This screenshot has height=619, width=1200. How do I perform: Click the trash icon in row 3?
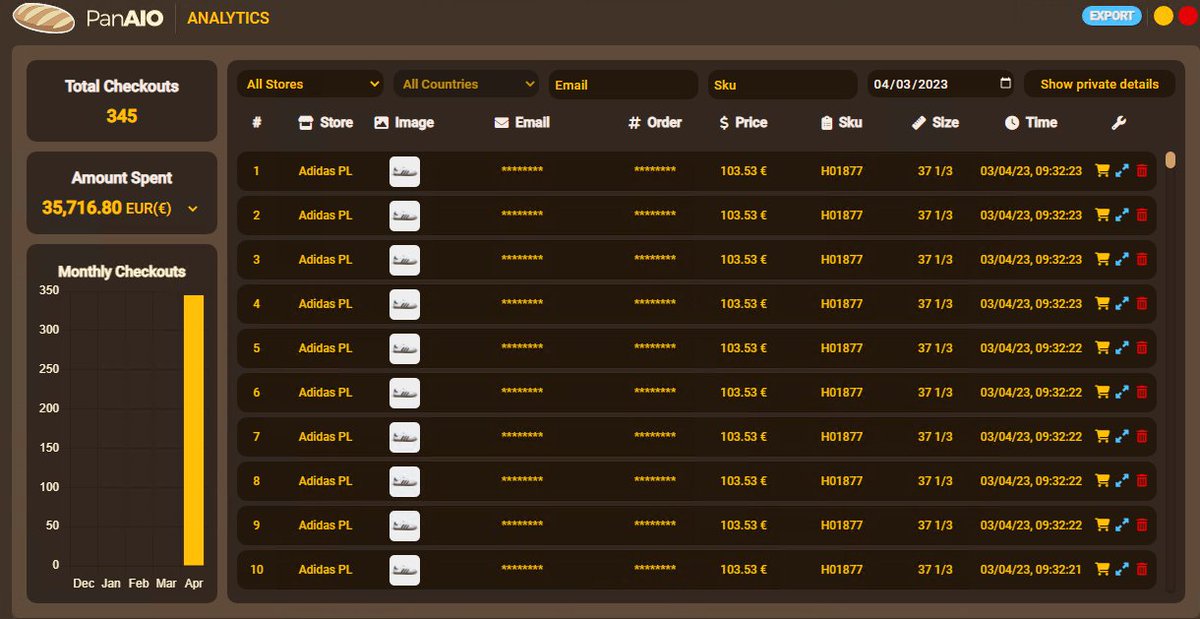(1142, 259)
